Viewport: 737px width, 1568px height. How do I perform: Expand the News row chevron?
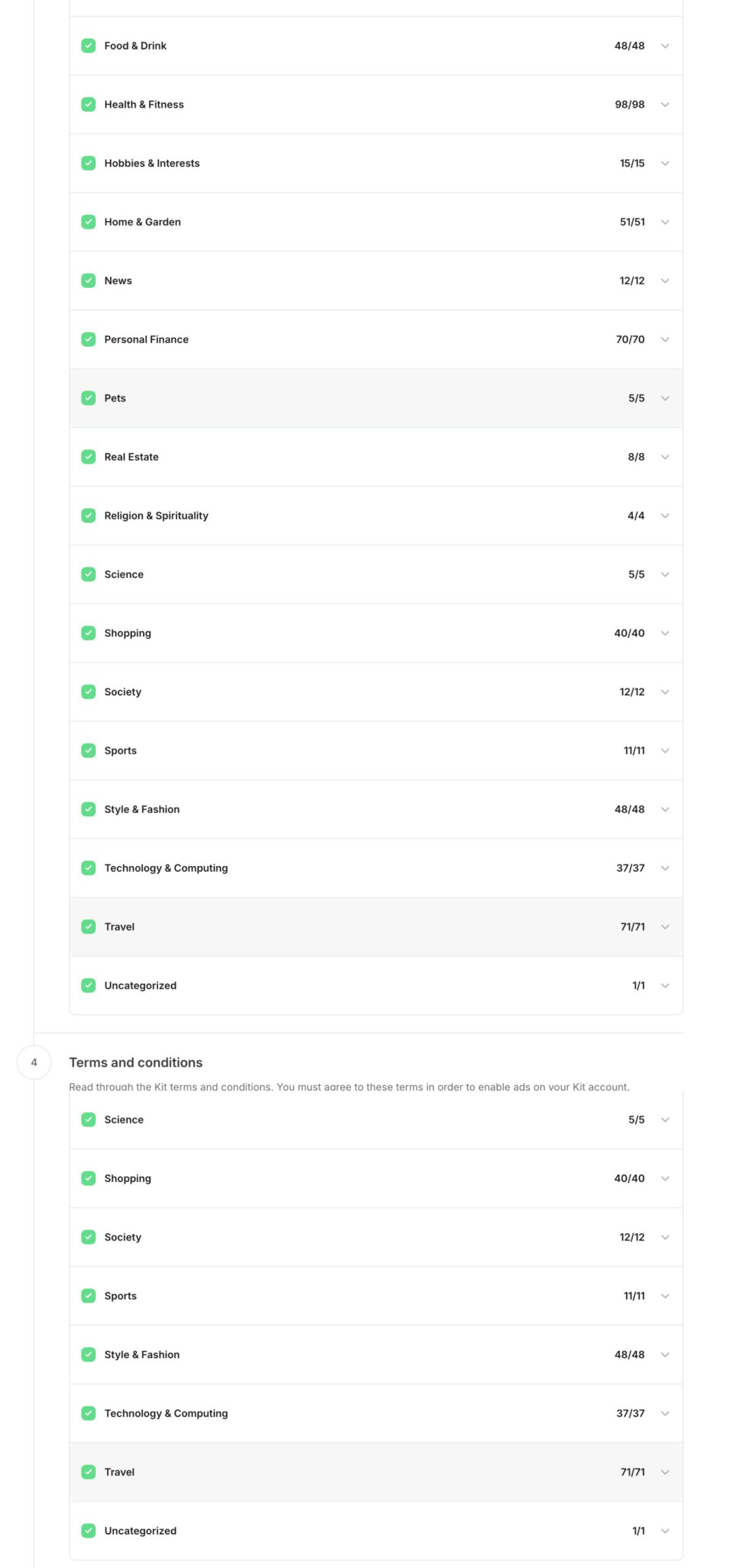(665, 281)
